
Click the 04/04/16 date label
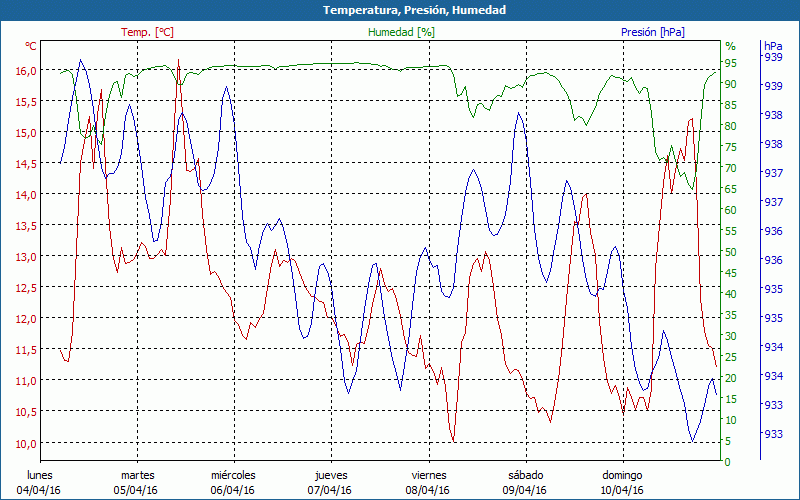click(x=40, y=490)
